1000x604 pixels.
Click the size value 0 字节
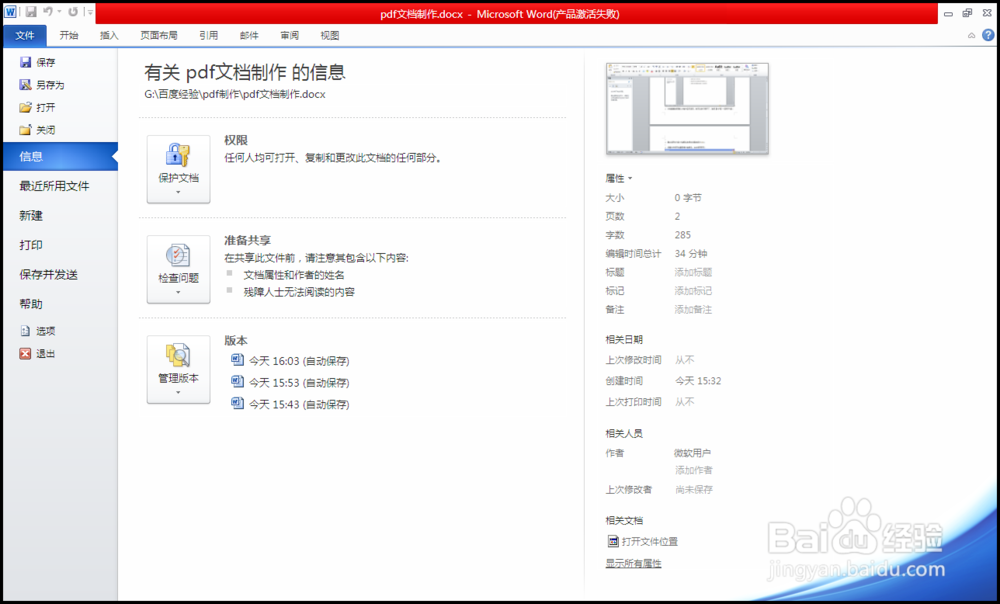click(688, 198)
